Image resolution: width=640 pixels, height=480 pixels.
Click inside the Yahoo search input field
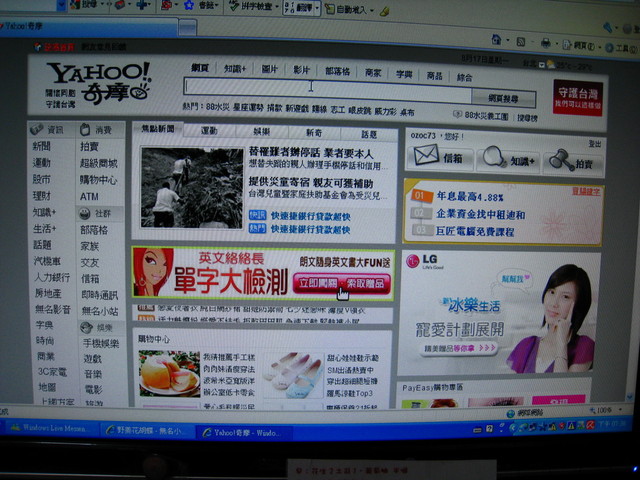pyautogui.click(x=327, y=89)
